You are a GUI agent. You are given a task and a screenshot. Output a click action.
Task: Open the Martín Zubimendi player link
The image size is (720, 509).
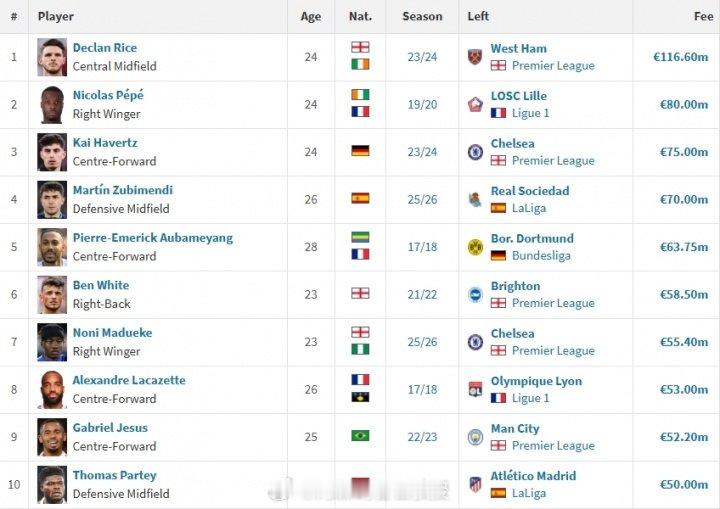[x=123, y=190]
